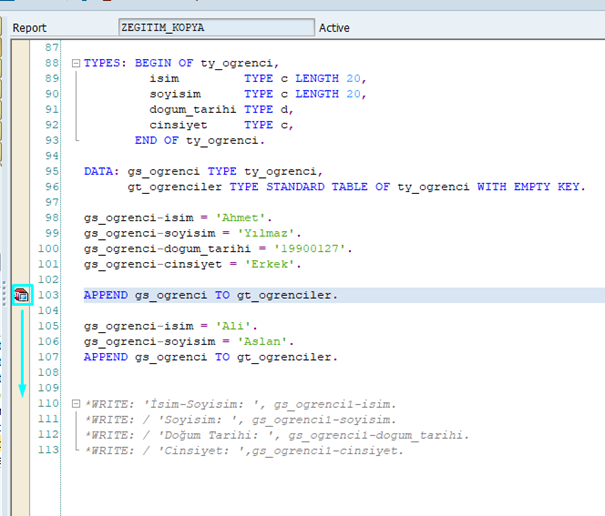Click the Report name field ZEGITIM_KOPYA
This screenshot has width=605, height=516.
pos(214,28)
